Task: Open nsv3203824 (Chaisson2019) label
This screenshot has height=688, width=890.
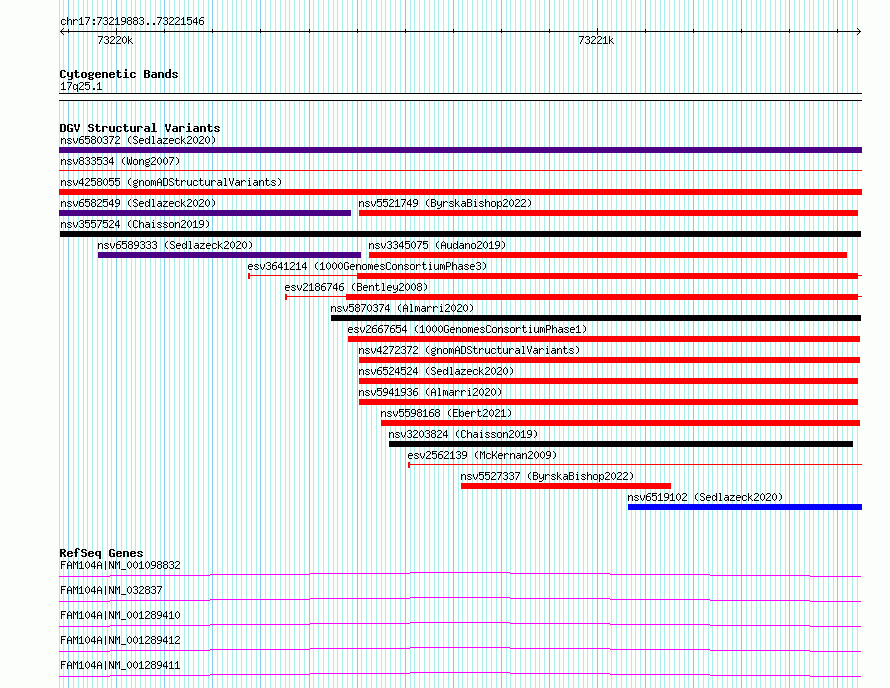Action: (x=463, y=434)
